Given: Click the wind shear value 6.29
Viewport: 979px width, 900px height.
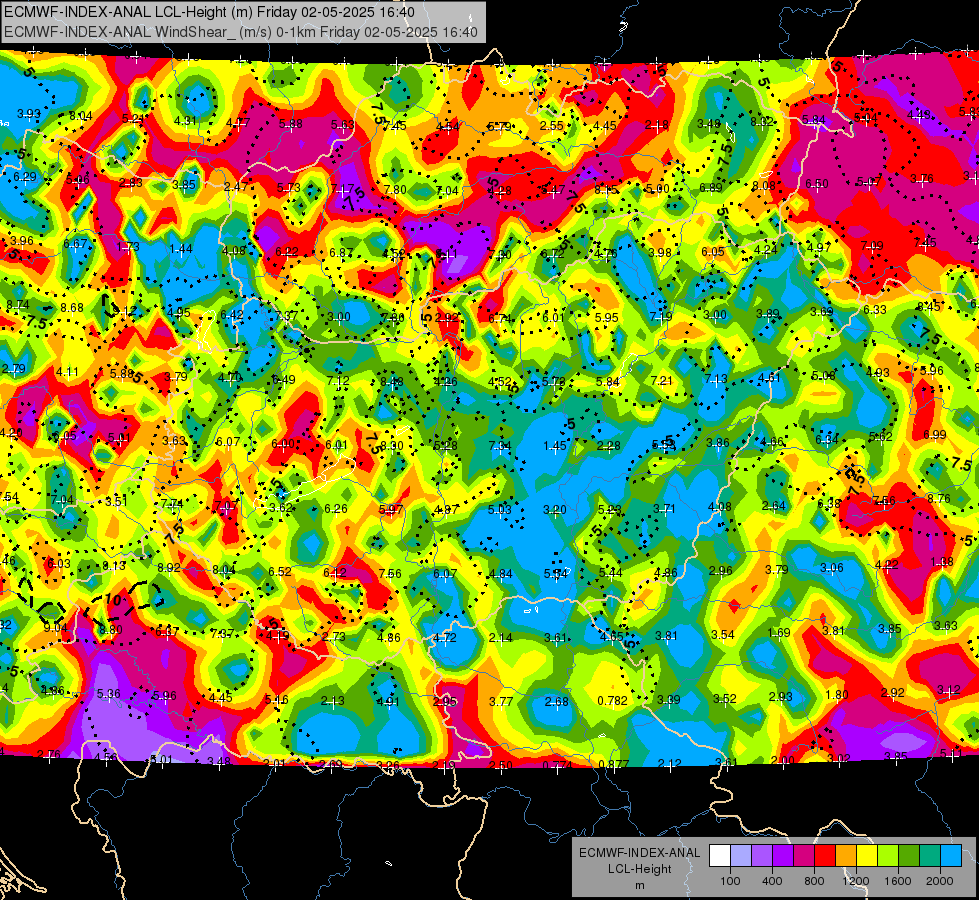Looking at the screenshot, I should coord(24,177).
